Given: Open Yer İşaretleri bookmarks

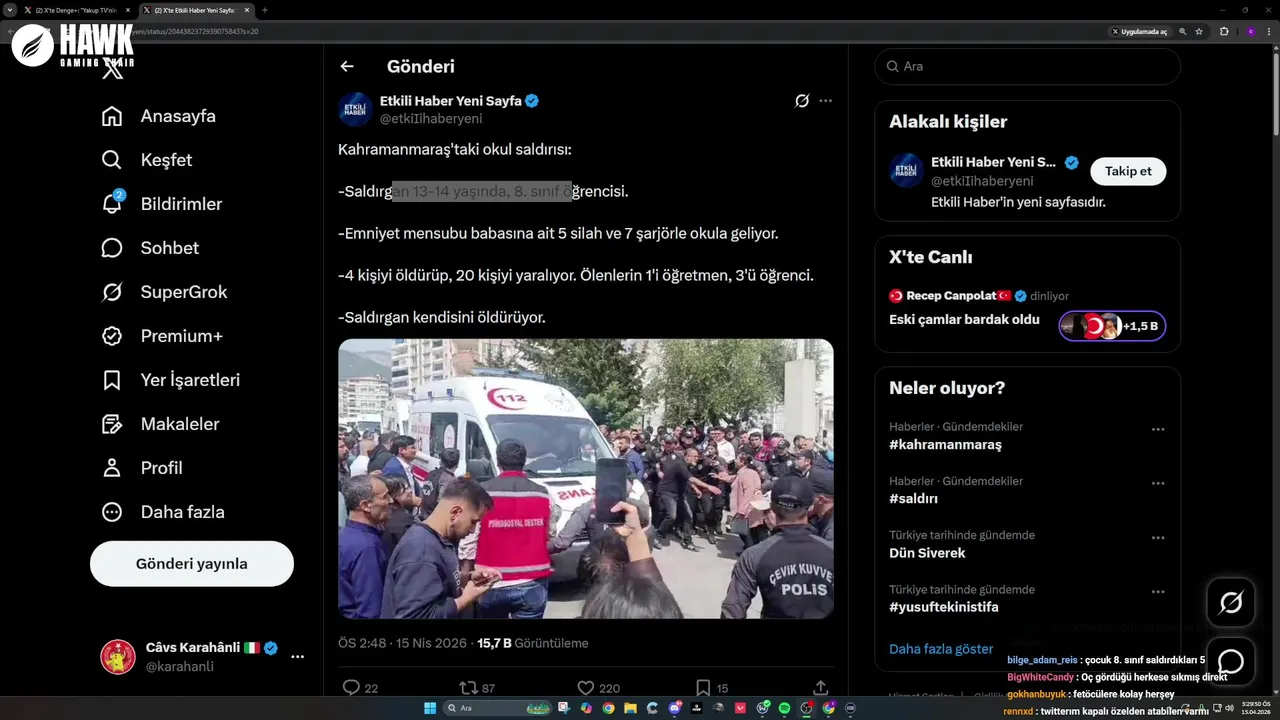Looking at the screenshot, I should pos(171,380).
